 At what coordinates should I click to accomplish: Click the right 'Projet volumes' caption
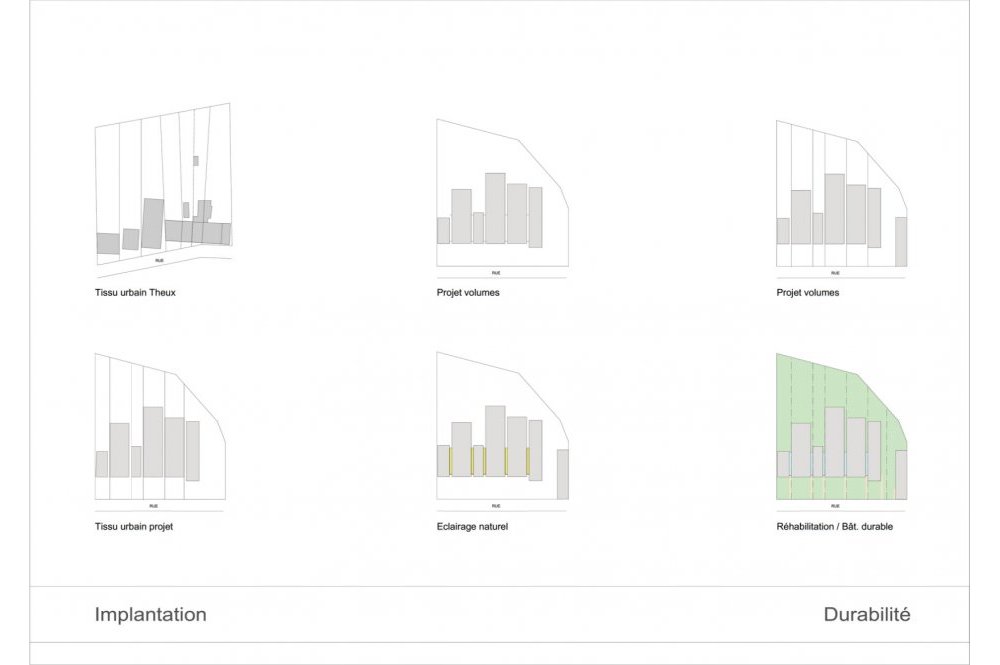[808, 293]
